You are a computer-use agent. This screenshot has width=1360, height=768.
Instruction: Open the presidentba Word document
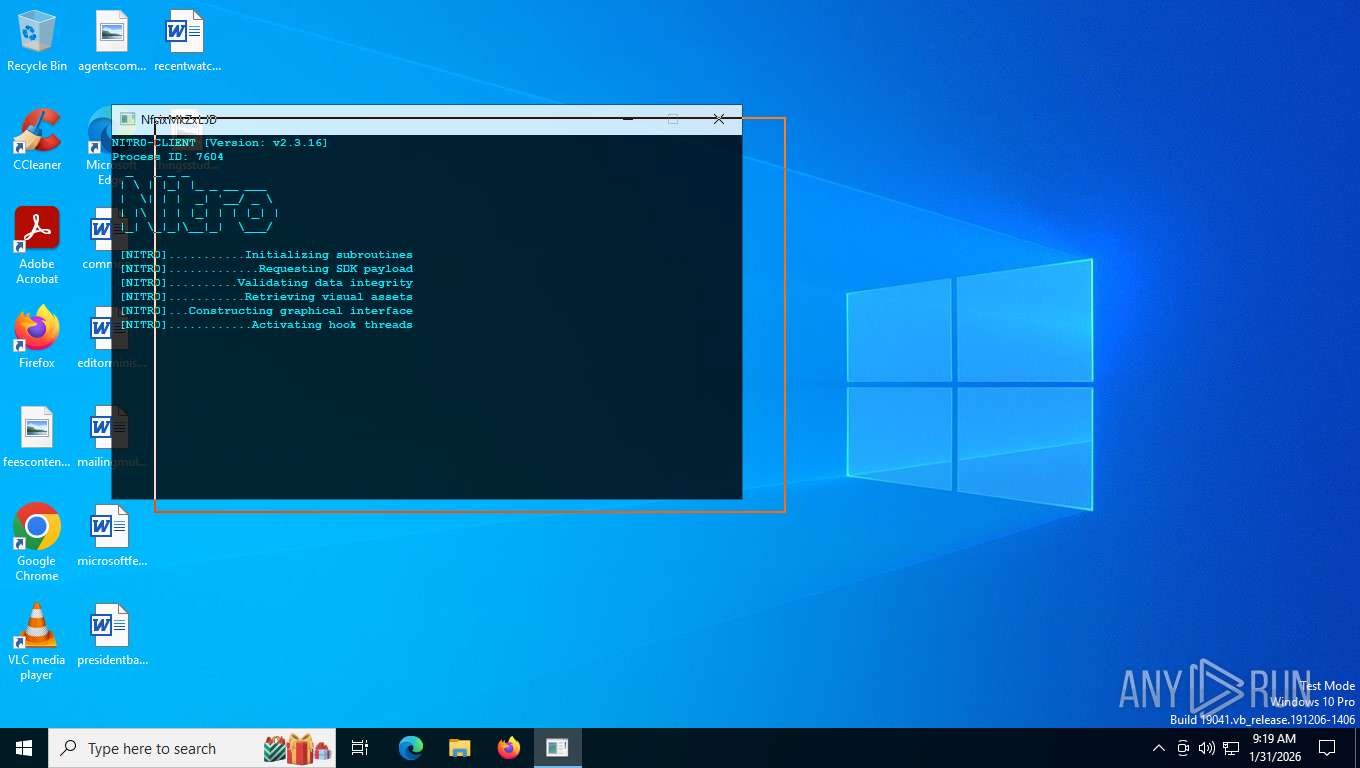(x=112, y=635)
